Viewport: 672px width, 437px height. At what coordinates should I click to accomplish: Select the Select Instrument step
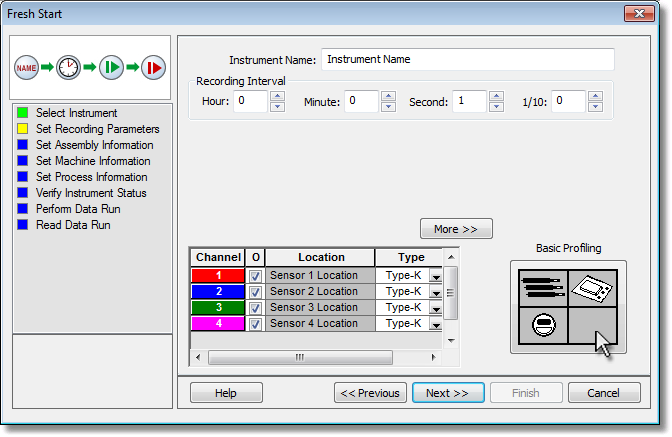point(76,113)
